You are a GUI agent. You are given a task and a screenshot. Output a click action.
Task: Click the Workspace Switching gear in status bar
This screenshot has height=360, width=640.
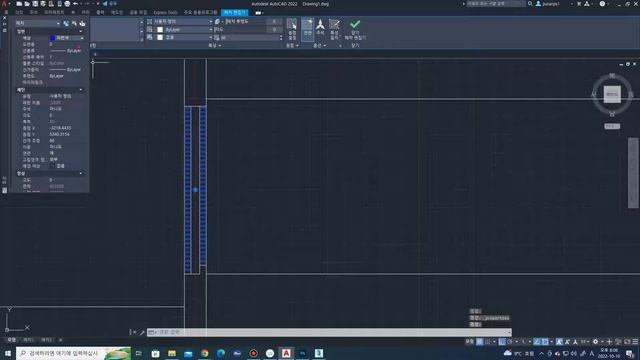(596, 342)
